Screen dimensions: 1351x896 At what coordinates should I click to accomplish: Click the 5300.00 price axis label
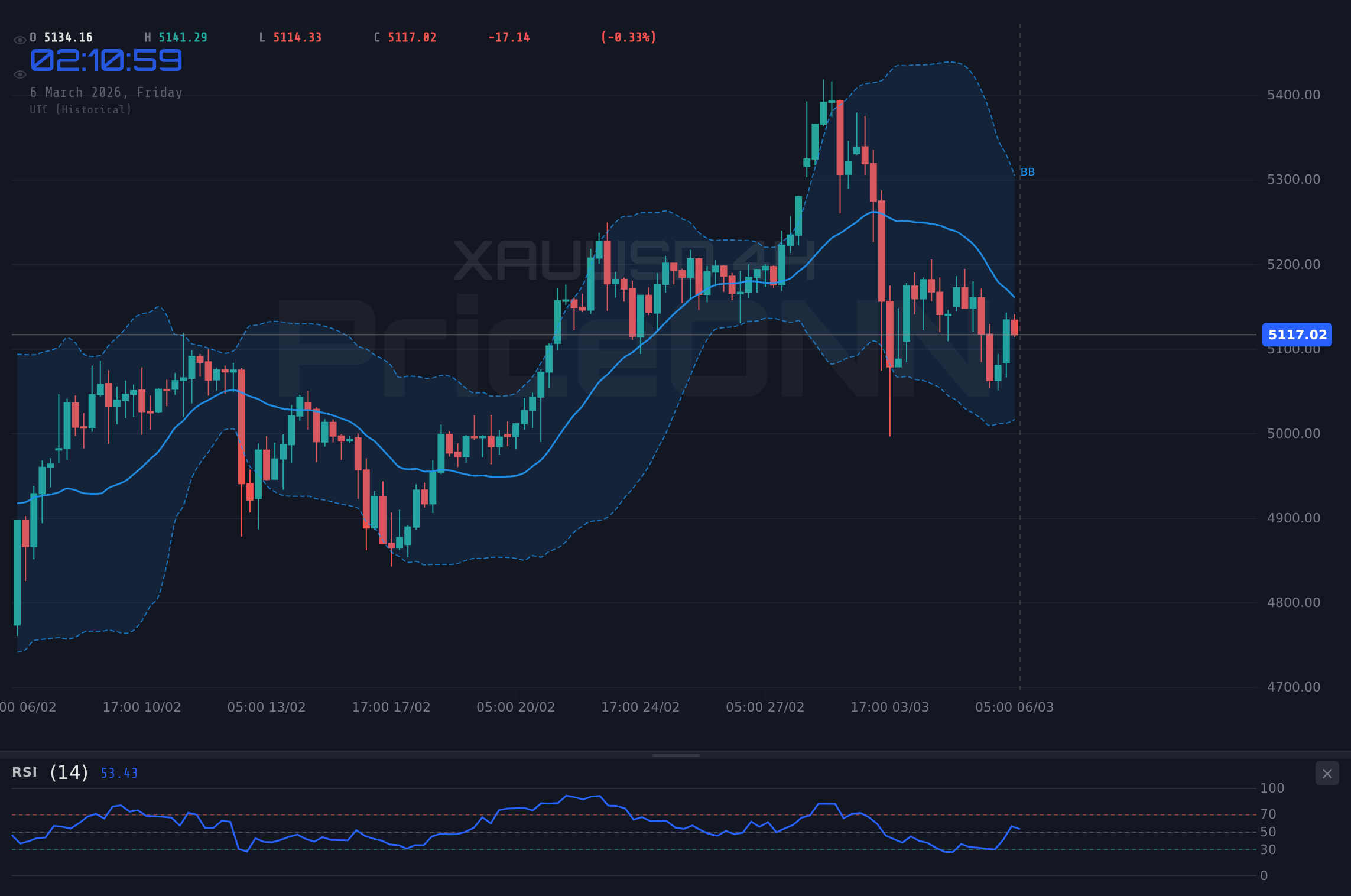point(1294,180)
